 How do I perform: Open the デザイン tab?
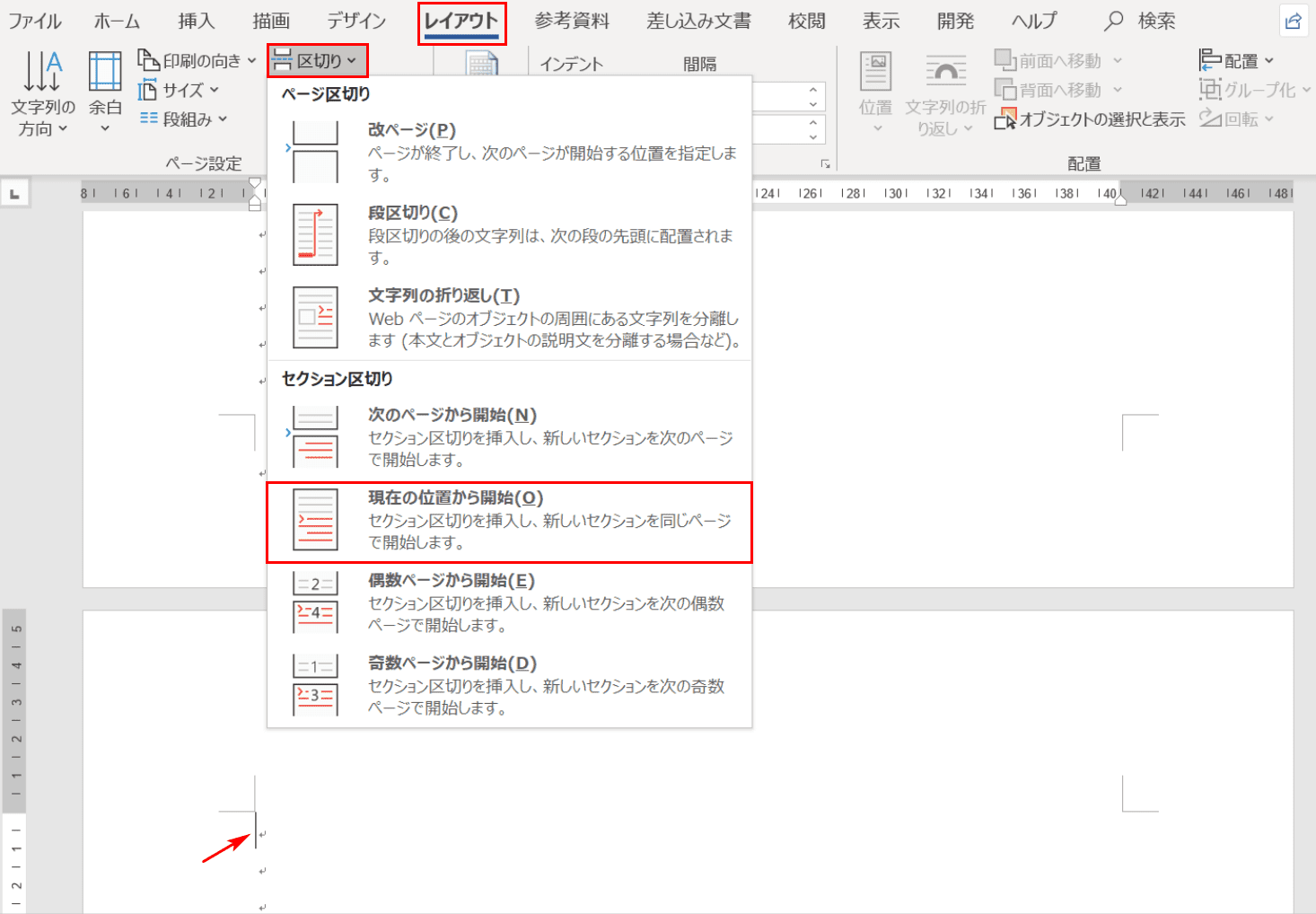tap(356, 21)
